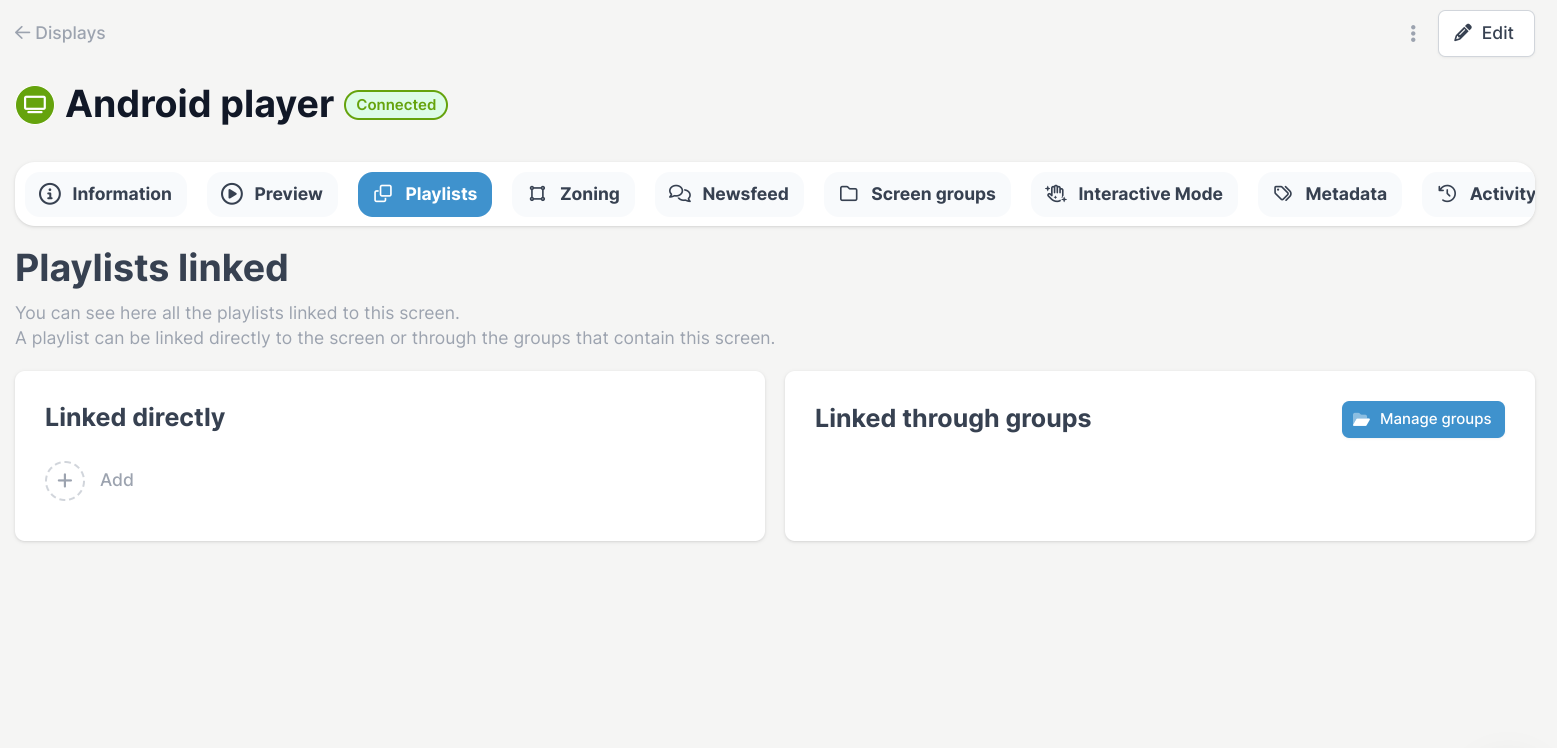The image size is (1557, 748).
Task: Click the green display status icon
Action: tap(35, 104)
